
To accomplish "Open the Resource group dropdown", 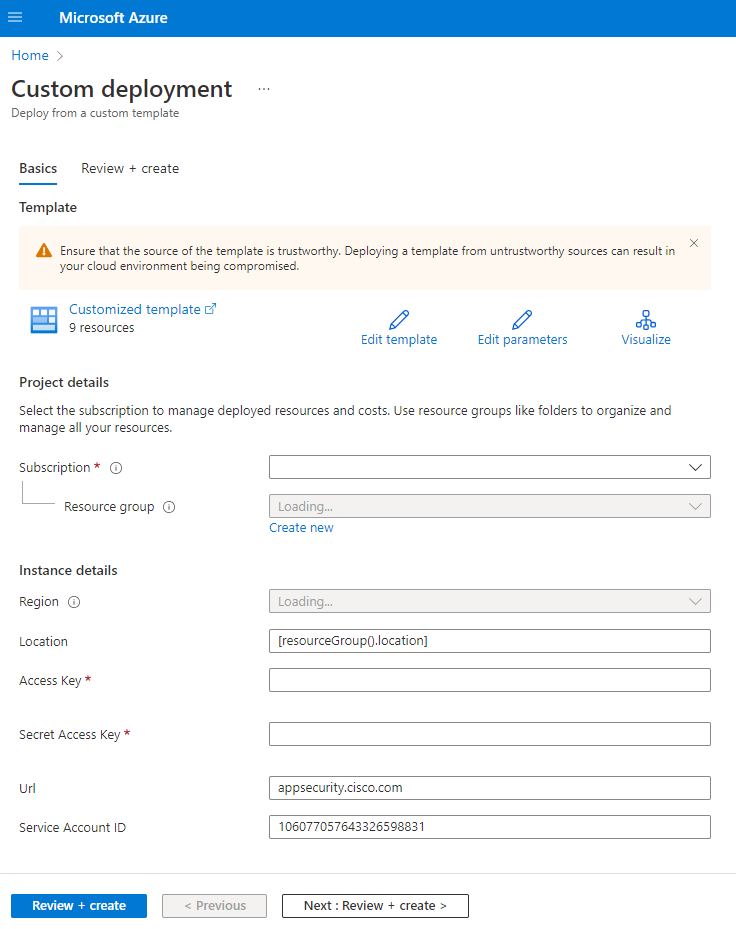I will pyautogui.click(x=489, y=507).
